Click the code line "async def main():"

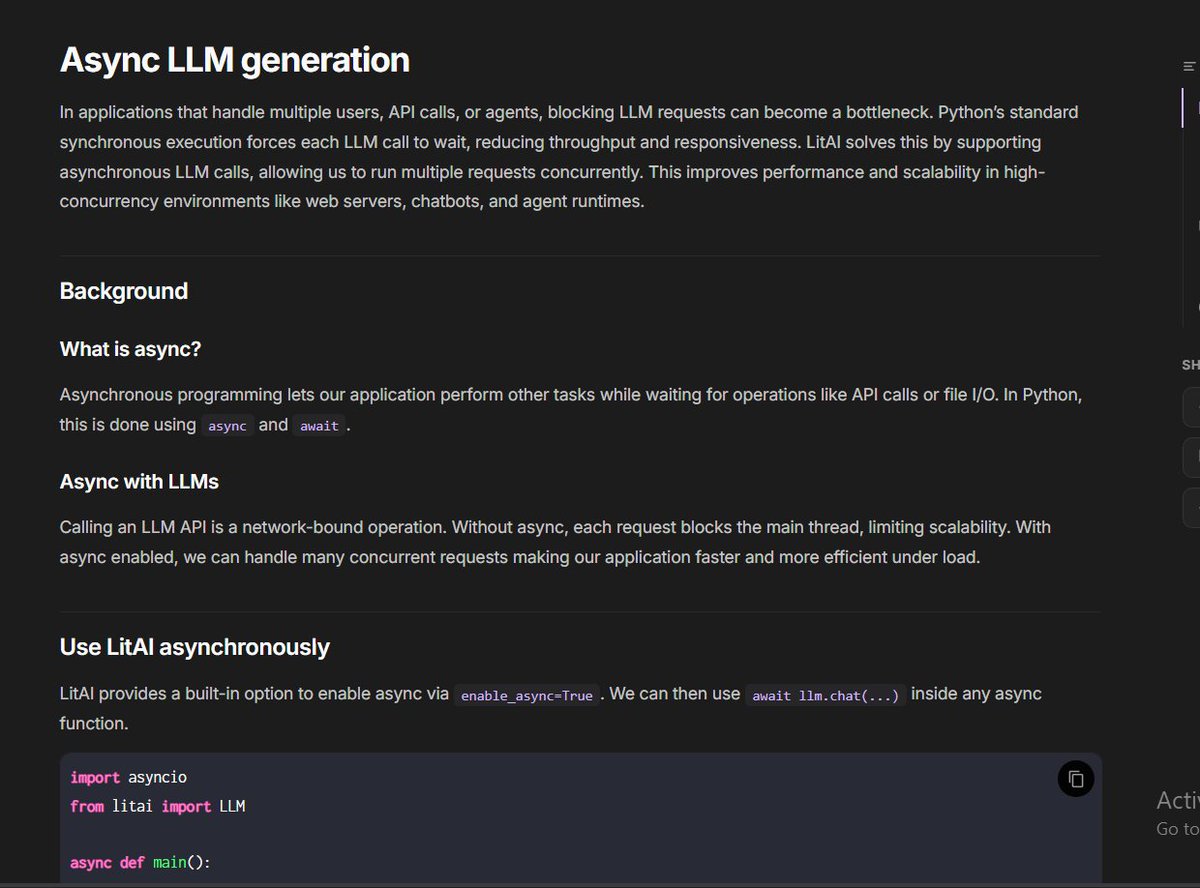141,862
